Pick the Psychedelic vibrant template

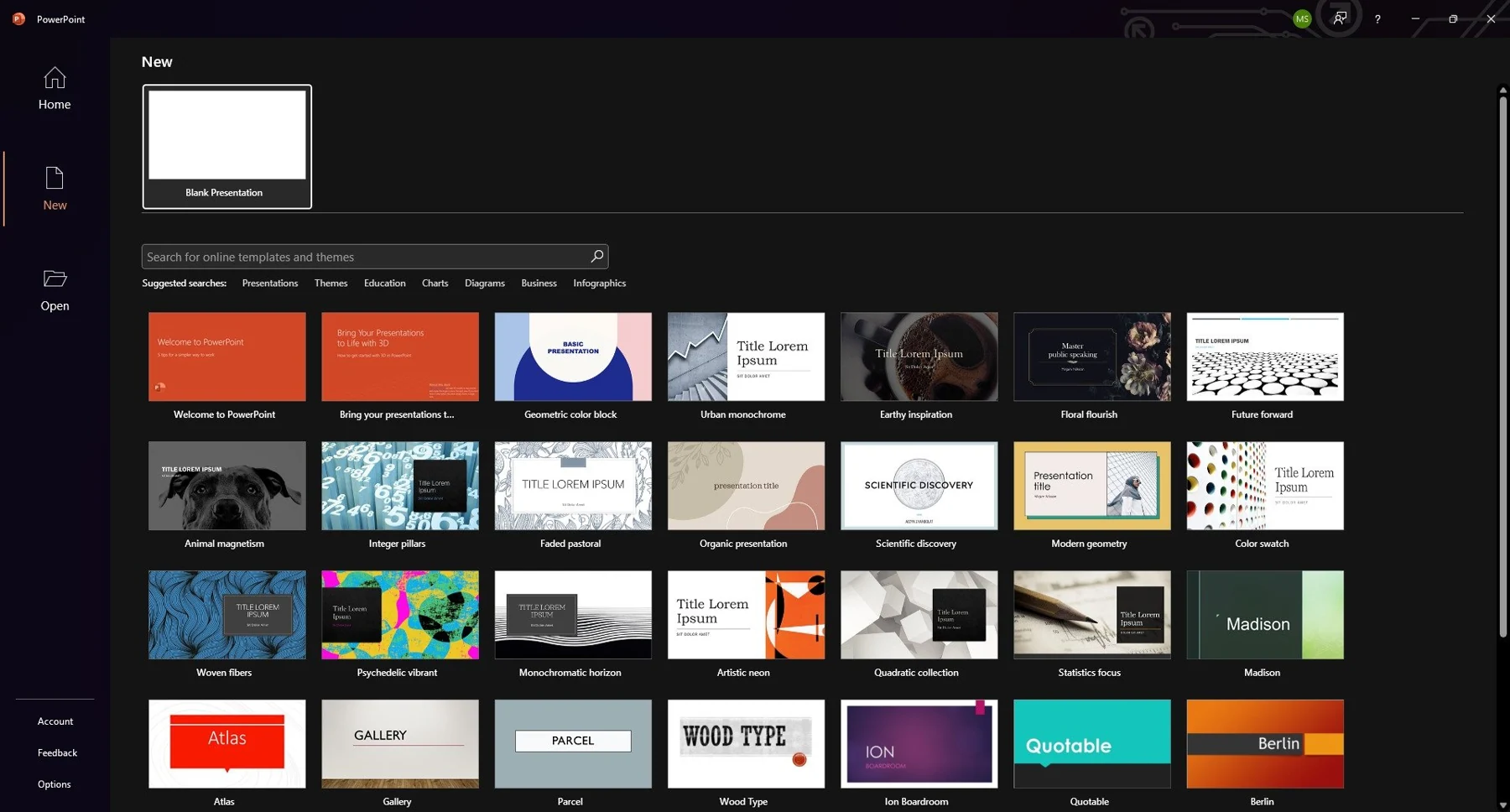400,624
